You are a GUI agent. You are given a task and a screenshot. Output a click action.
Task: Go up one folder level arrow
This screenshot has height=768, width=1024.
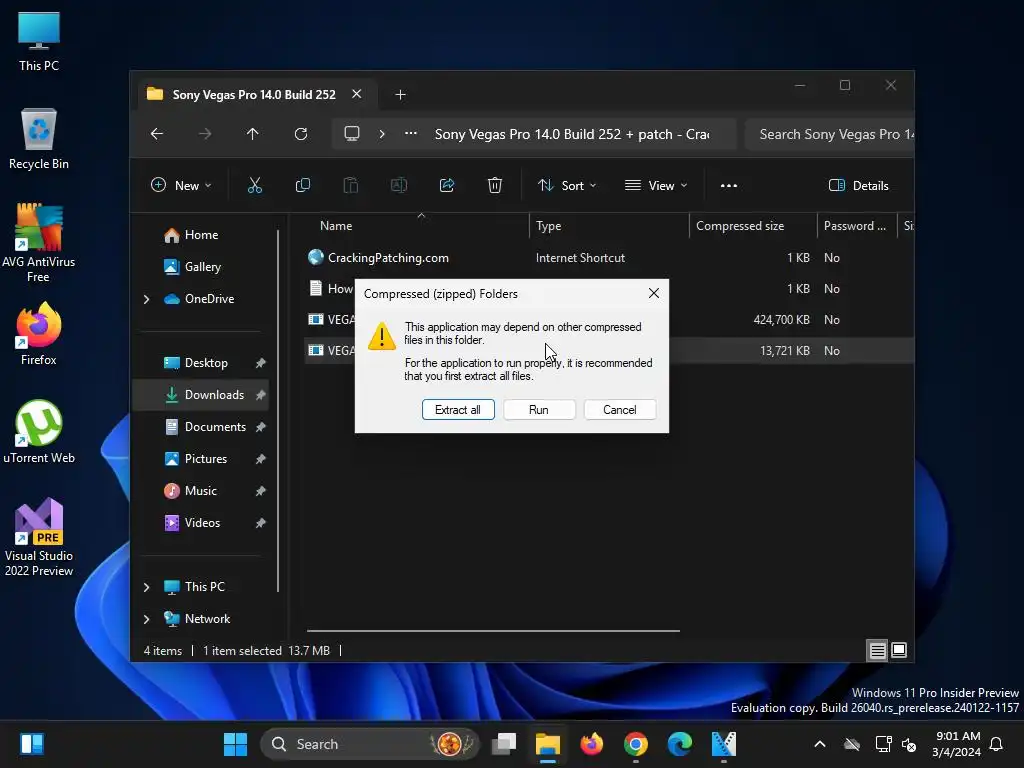tap(253, 134)
